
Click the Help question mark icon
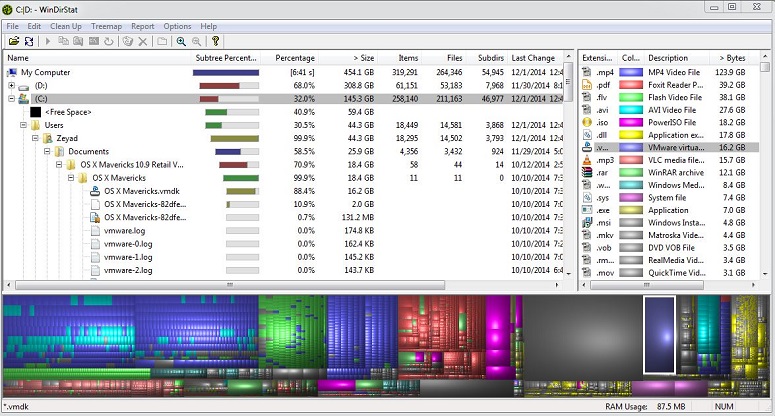pos(215,41)
